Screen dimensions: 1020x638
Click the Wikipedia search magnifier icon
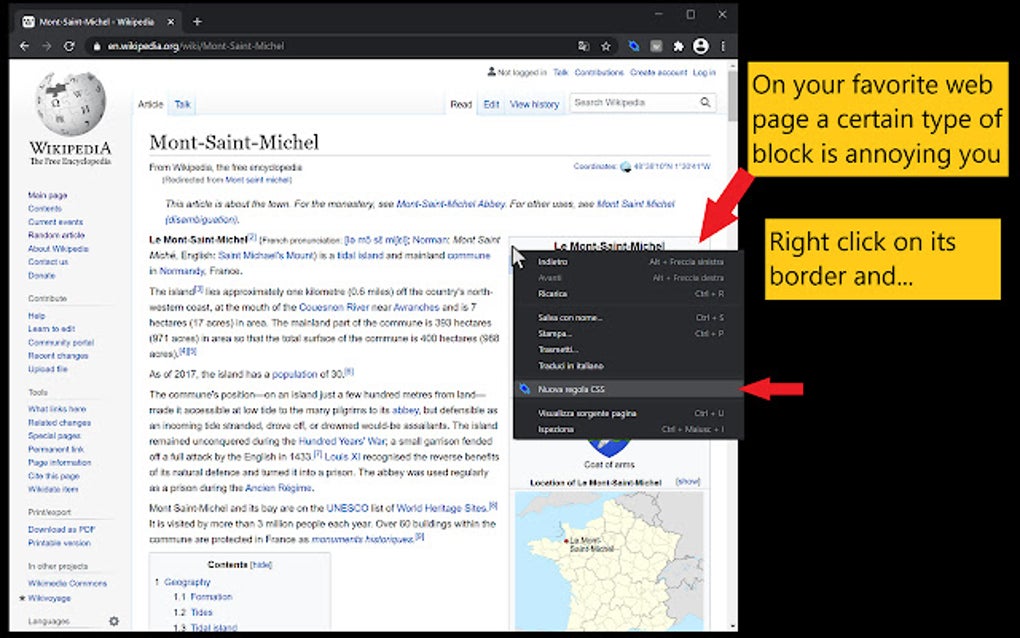pyautogui.click(x=705, y=102)
